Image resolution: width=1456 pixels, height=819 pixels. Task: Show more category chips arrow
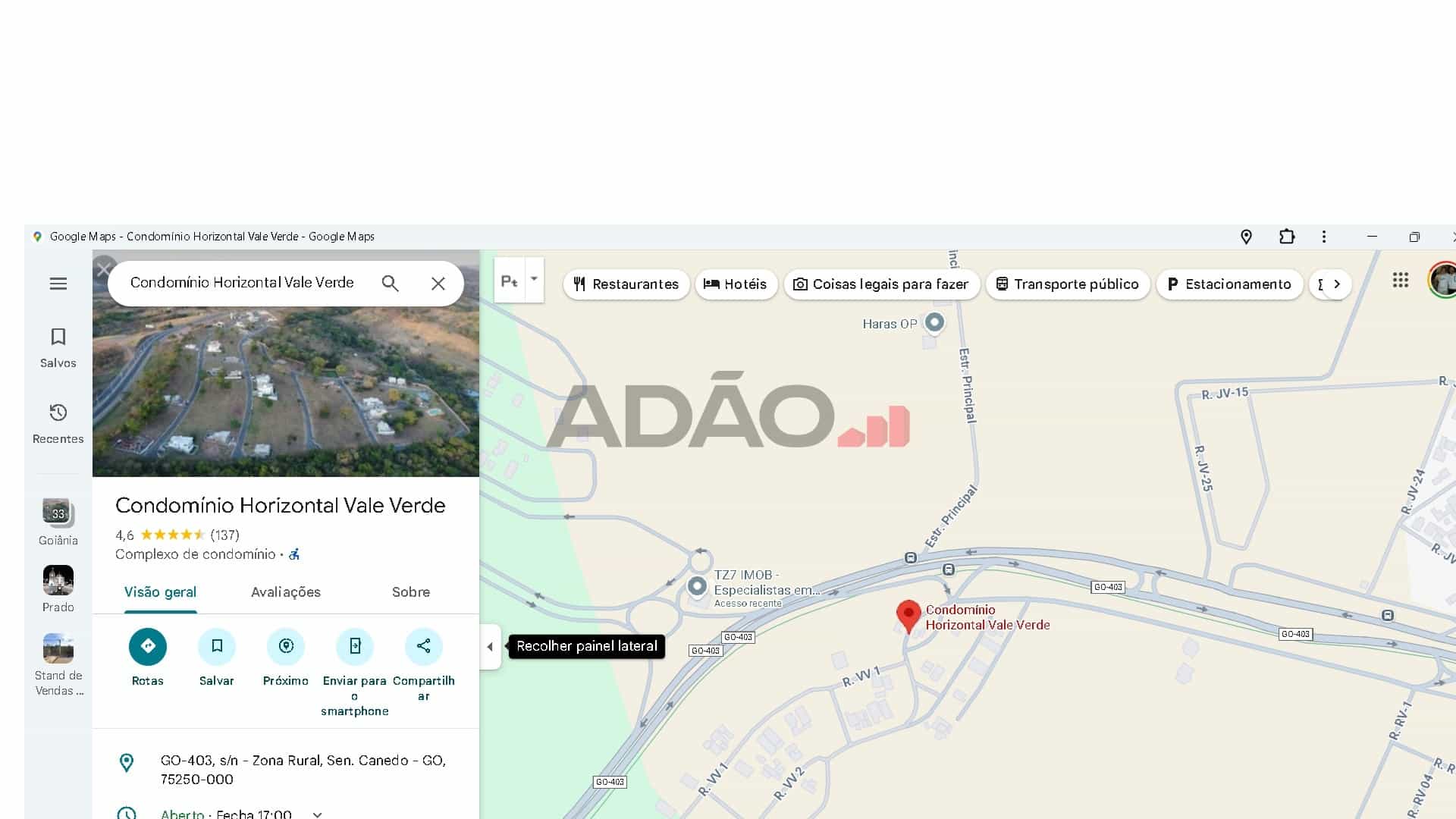(1337, 284)
